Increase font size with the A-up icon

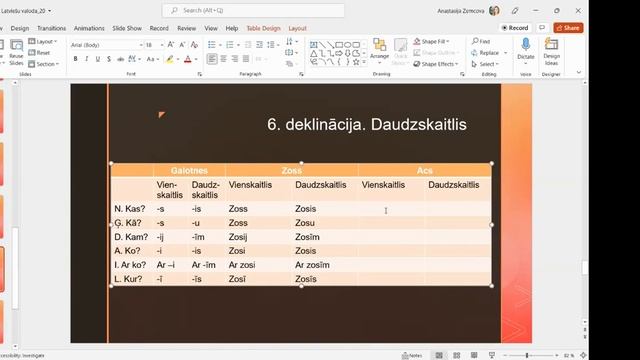[x=171, y=45]
